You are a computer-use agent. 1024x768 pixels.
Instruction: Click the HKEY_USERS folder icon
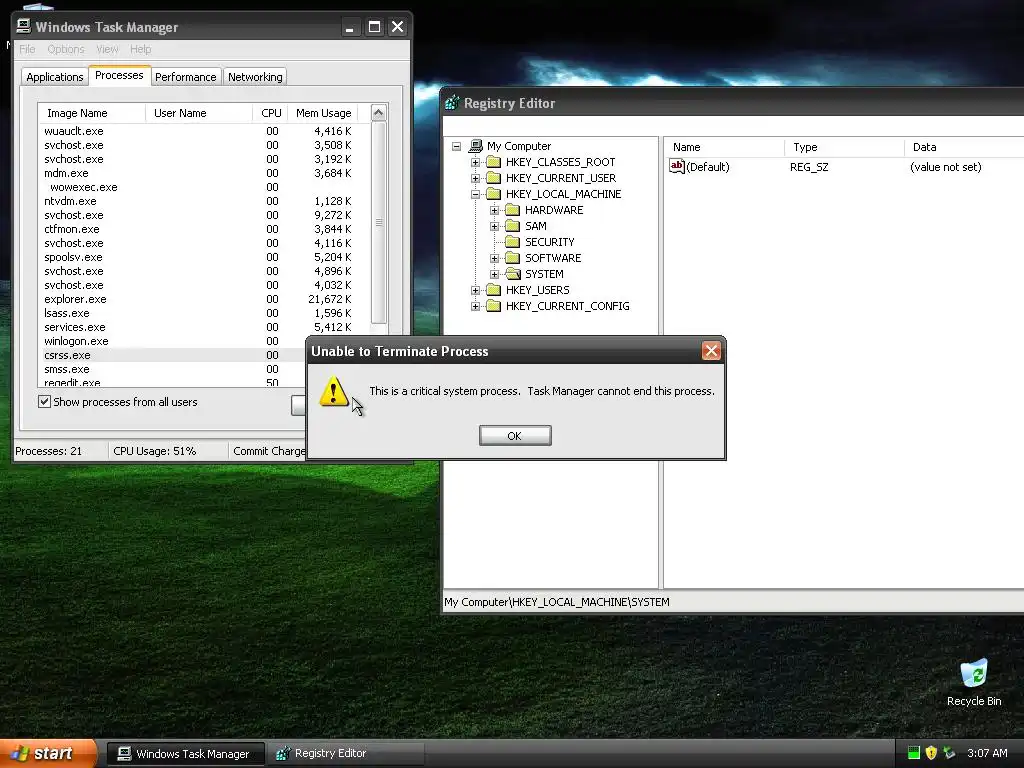point(494,289)
